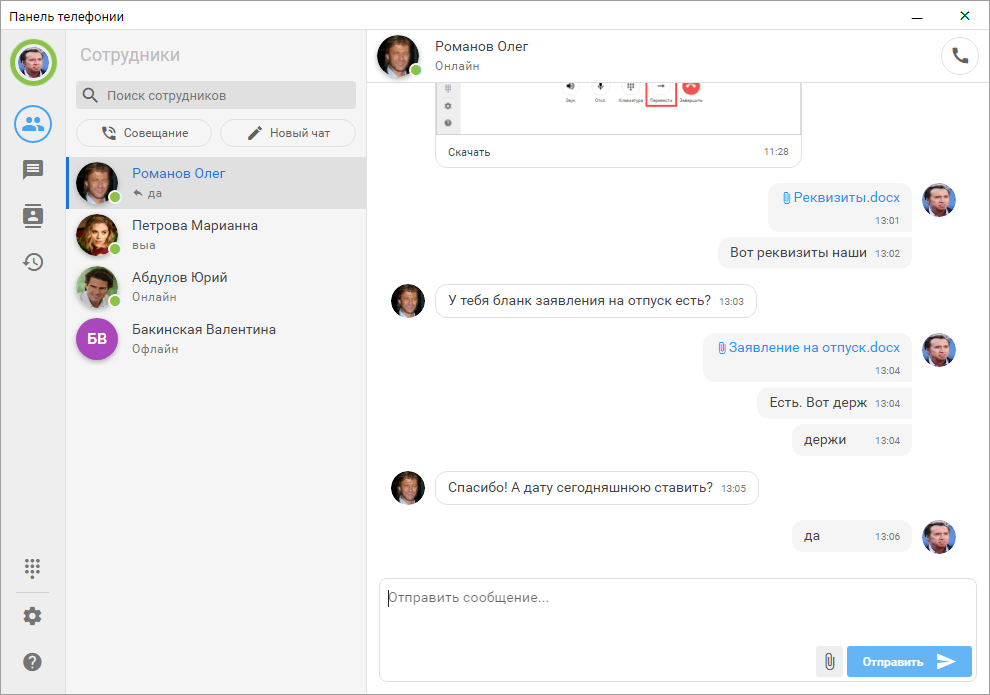
Task: Open call history icon in sidebar
Action: [x=33, y=262]
